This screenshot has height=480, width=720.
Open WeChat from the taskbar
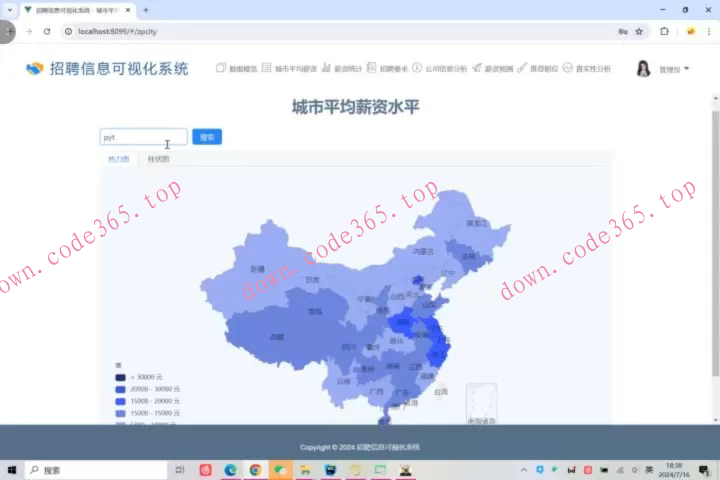click(x=280, y=470)
